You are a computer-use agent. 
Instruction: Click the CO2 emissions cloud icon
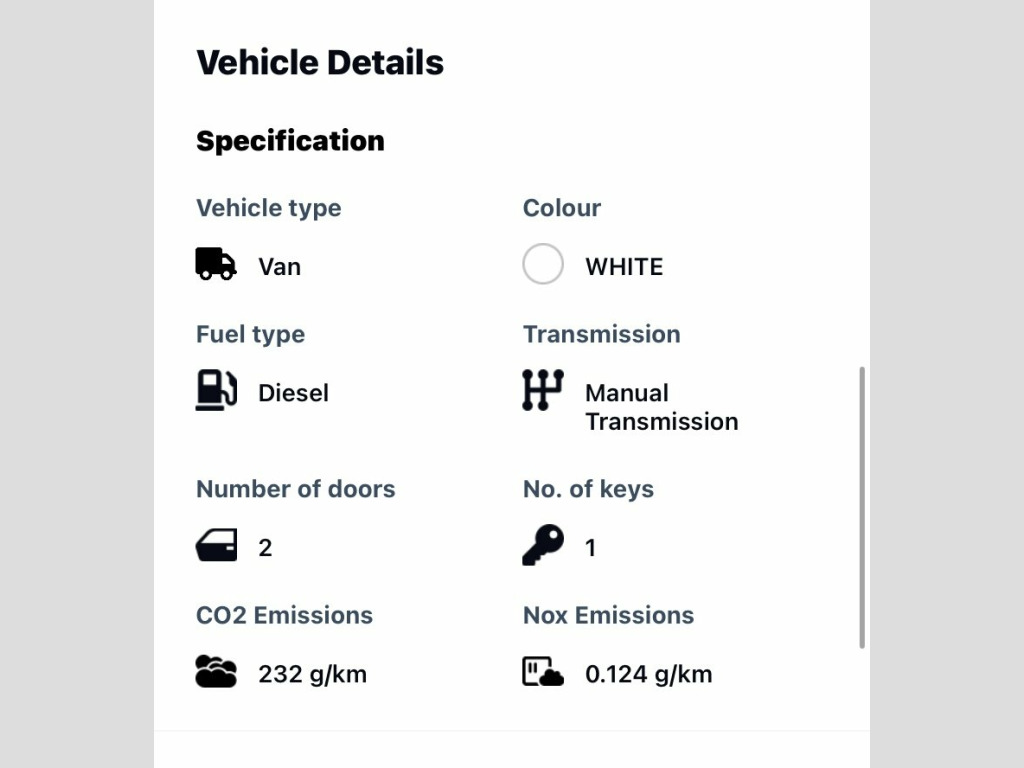tap(216, 671)
